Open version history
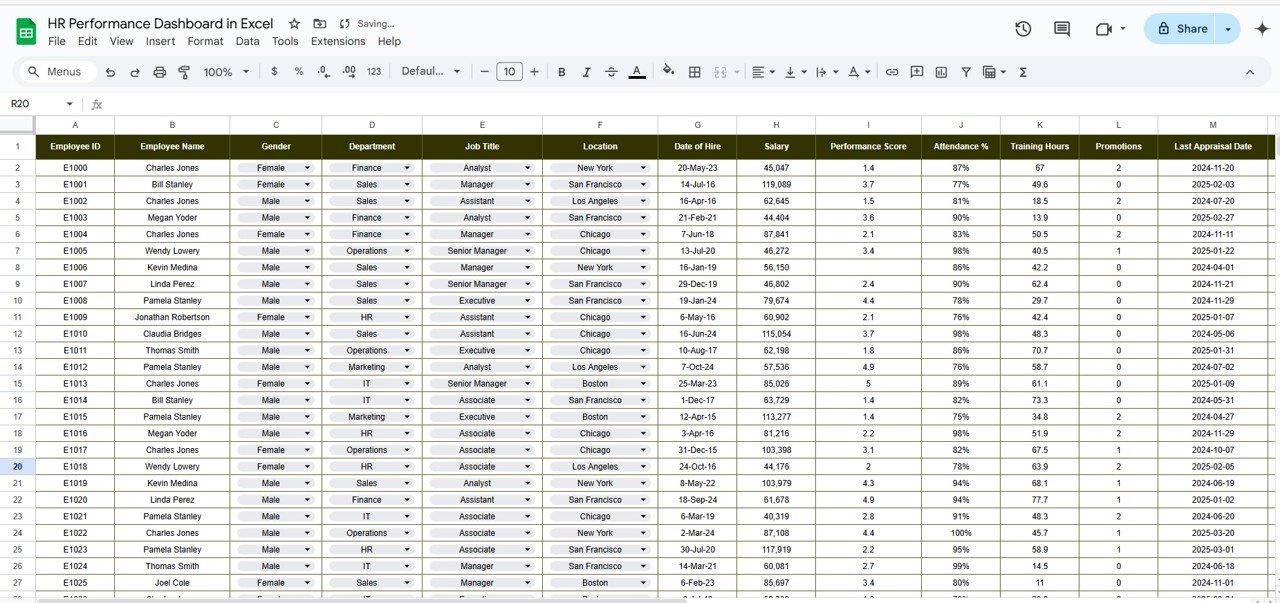This screenshot has width=1280, height=603. tap(1023, 29)
